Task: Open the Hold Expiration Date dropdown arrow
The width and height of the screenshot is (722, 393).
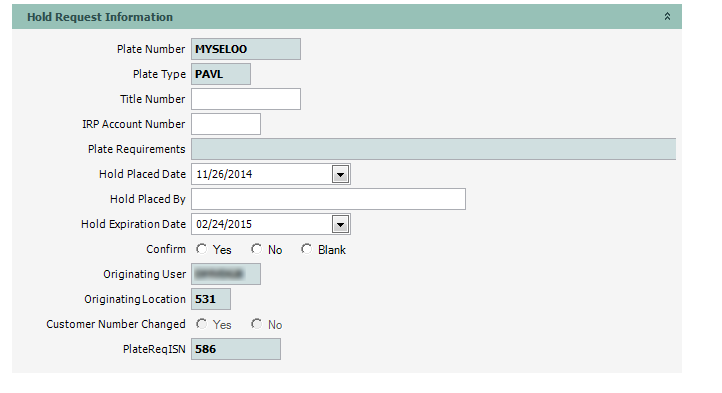Action: [340, 224]
